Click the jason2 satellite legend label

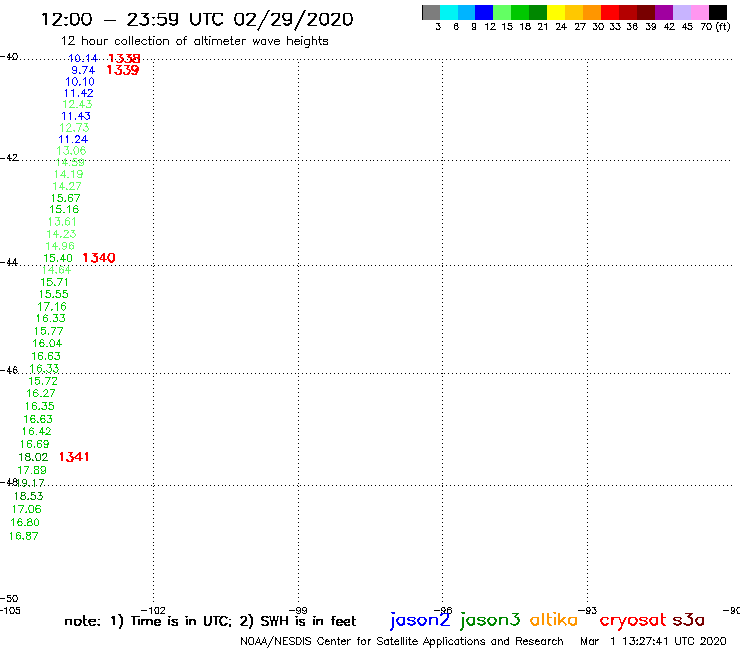pyautogui.click(x=420, y=620)
